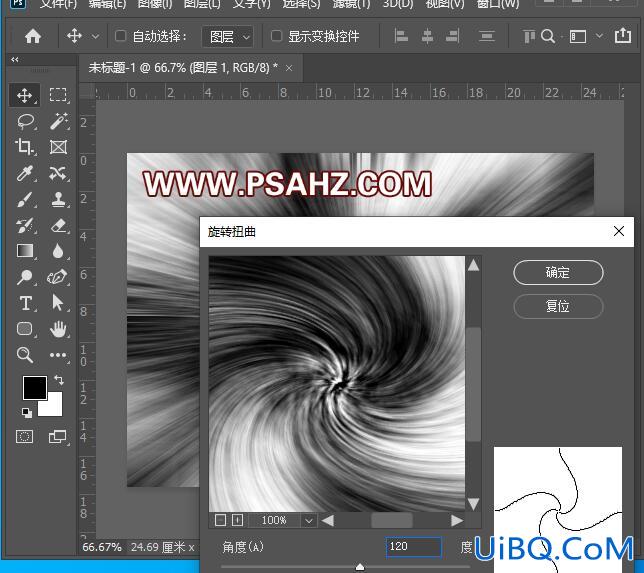Select the Eyedropper tool
644x573 pixels.
coord(25,173)
